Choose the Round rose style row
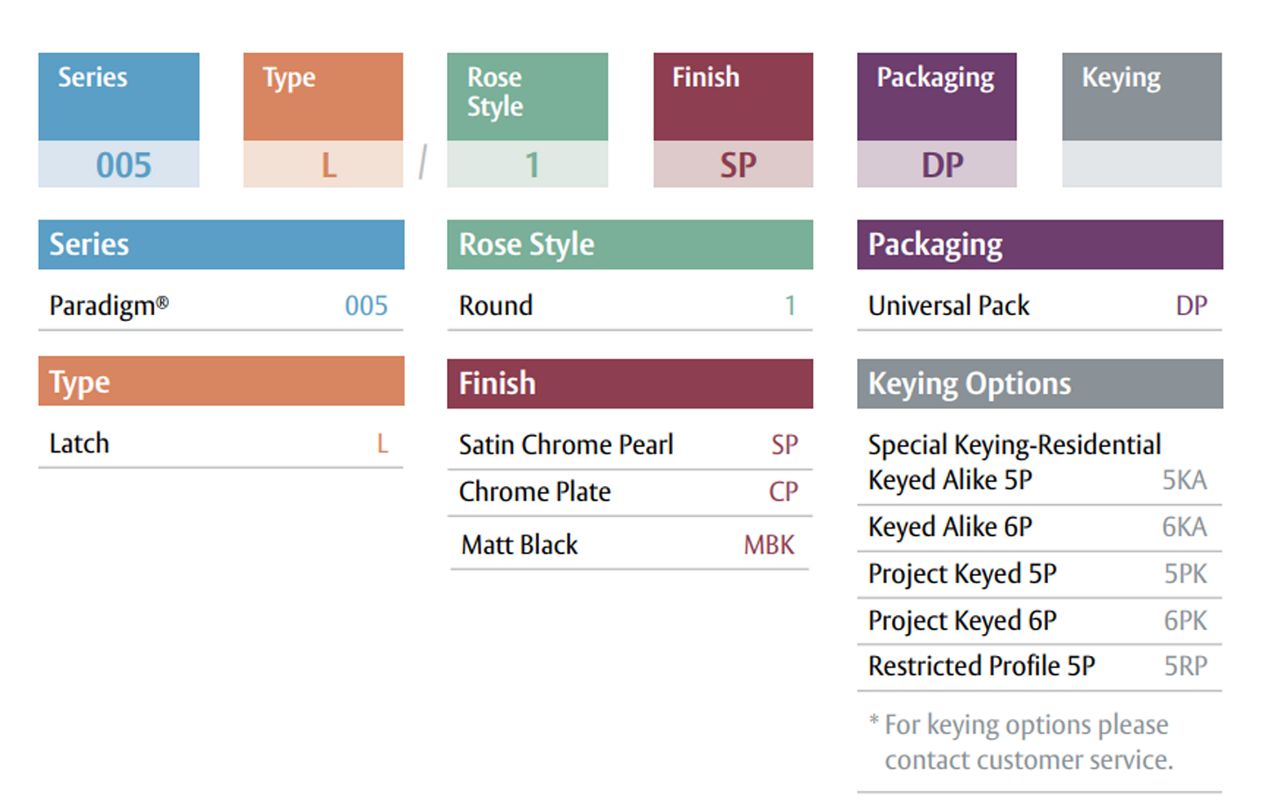 (630, 305)
